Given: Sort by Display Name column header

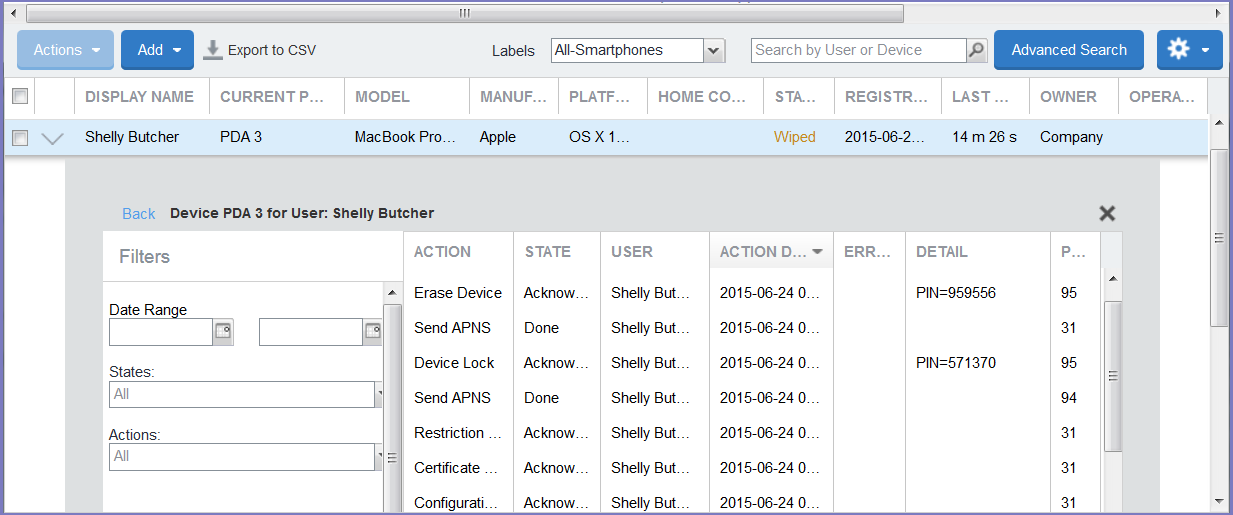Looking at the screenshot, I should tap(140, 97).
